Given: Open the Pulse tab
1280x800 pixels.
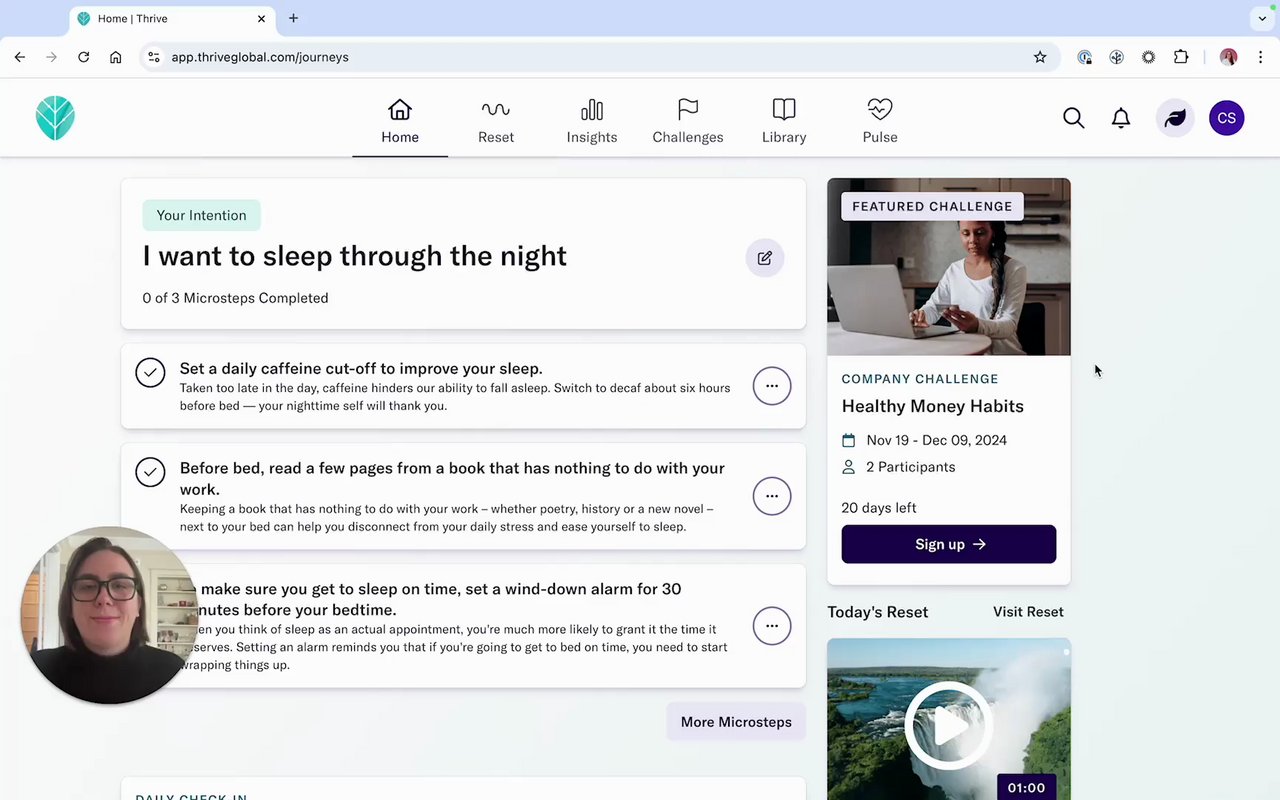Looking at the screenshot, I should tap(880, 121).
